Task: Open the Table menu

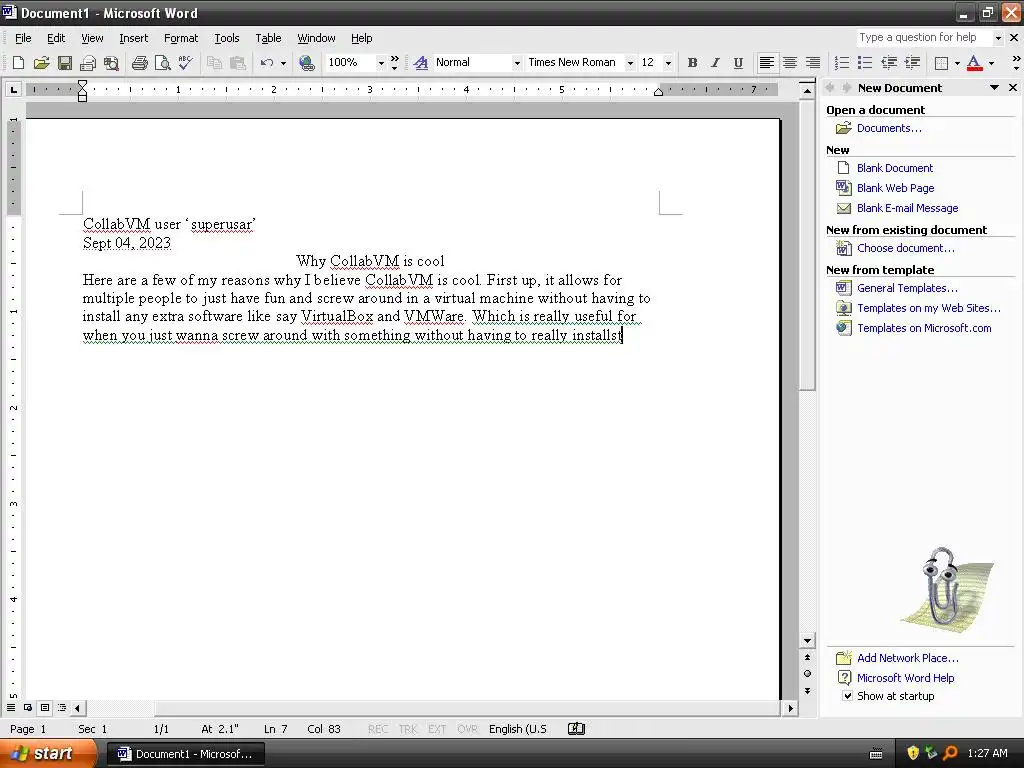Action: click(x=268, y=38)
